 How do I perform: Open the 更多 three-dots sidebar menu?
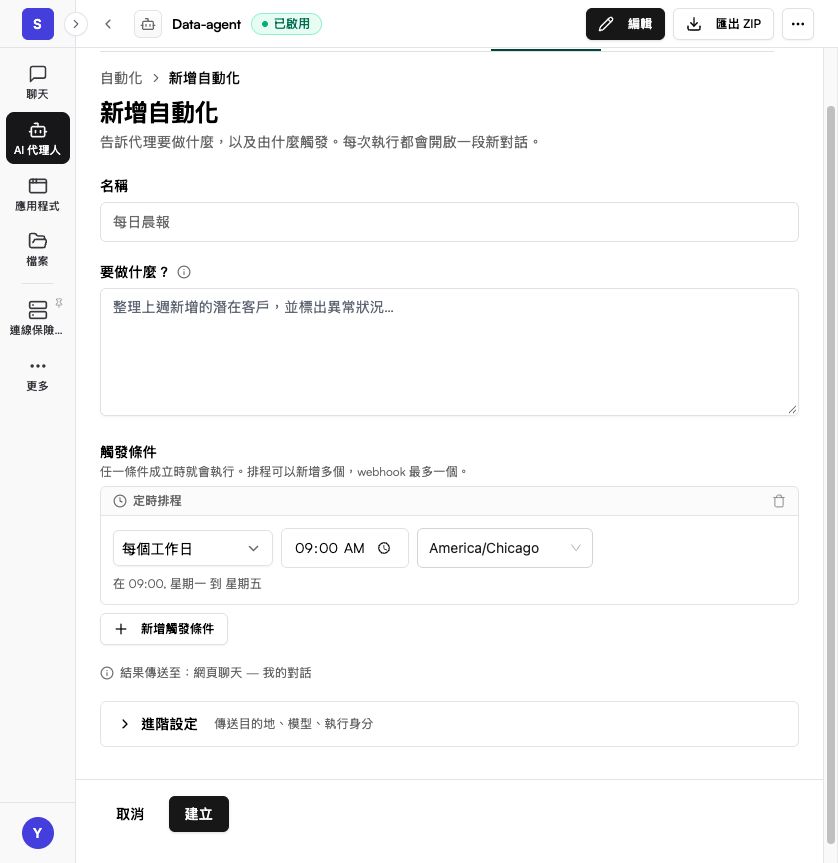(x=37, y=376)
